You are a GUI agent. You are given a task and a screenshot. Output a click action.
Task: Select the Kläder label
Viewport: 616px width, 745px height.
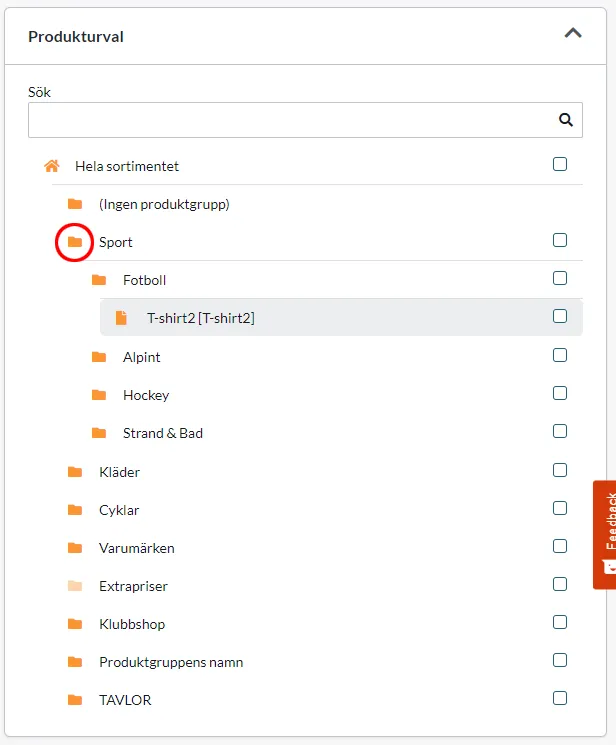(x=119, y=472)
